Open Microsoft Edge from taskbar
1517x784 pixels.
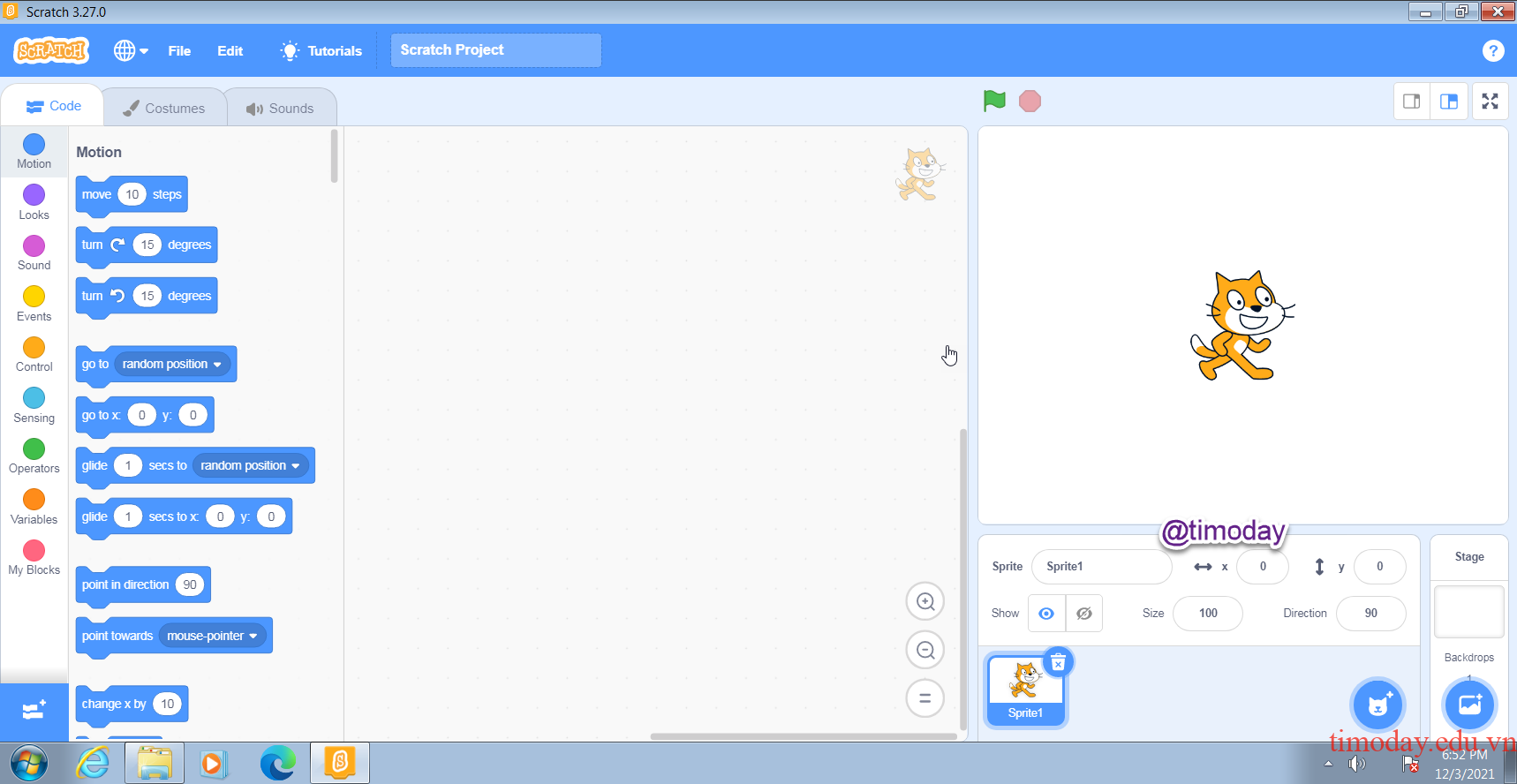[x=278, y=763]
